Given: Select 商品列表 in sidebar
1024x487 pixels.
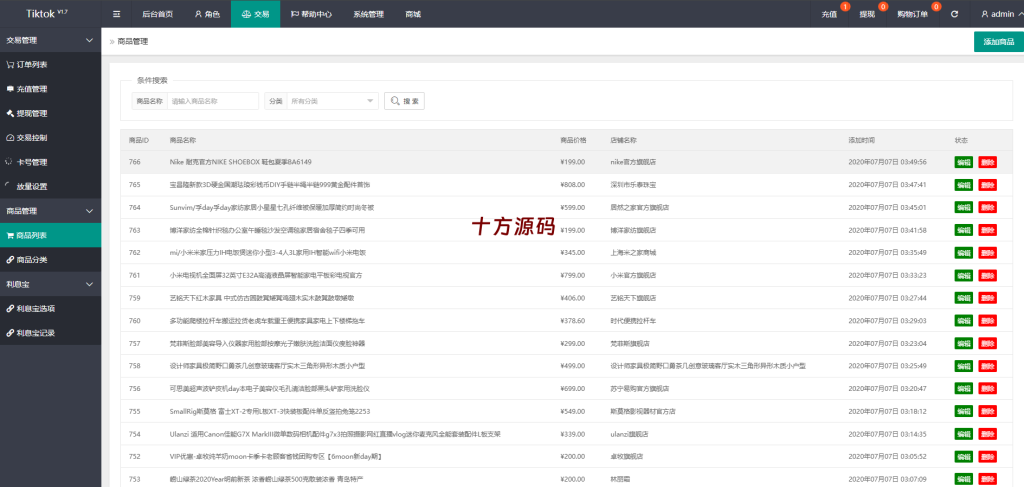Looking at the screenshot, I should click(x=50, y=235).
